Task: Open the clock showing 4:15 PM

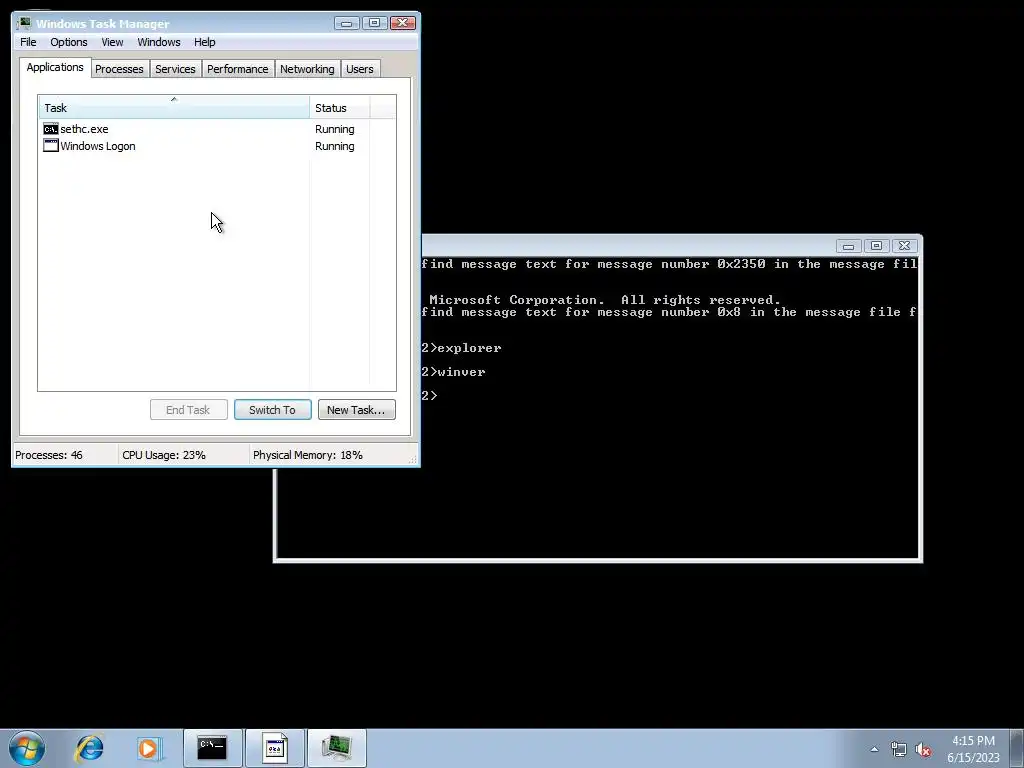Action: [973, 741]
